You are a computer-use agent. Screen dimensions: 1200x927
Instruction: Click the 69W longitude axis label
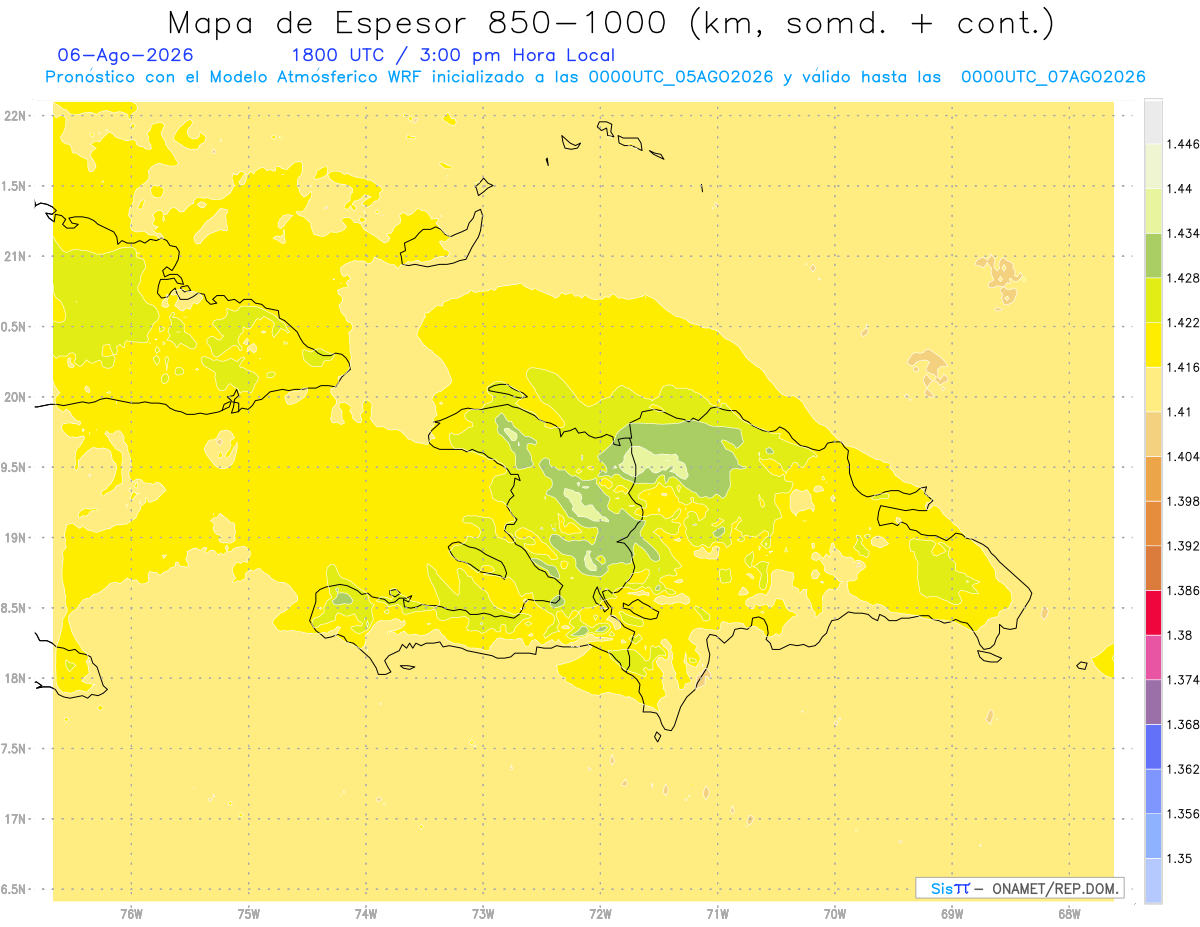point(952,915)
